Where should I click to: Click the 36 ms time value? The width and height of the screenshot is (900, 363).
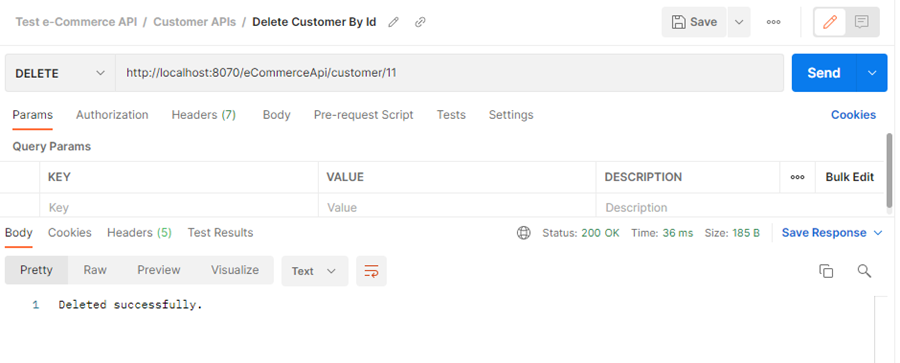pos(678,233)
